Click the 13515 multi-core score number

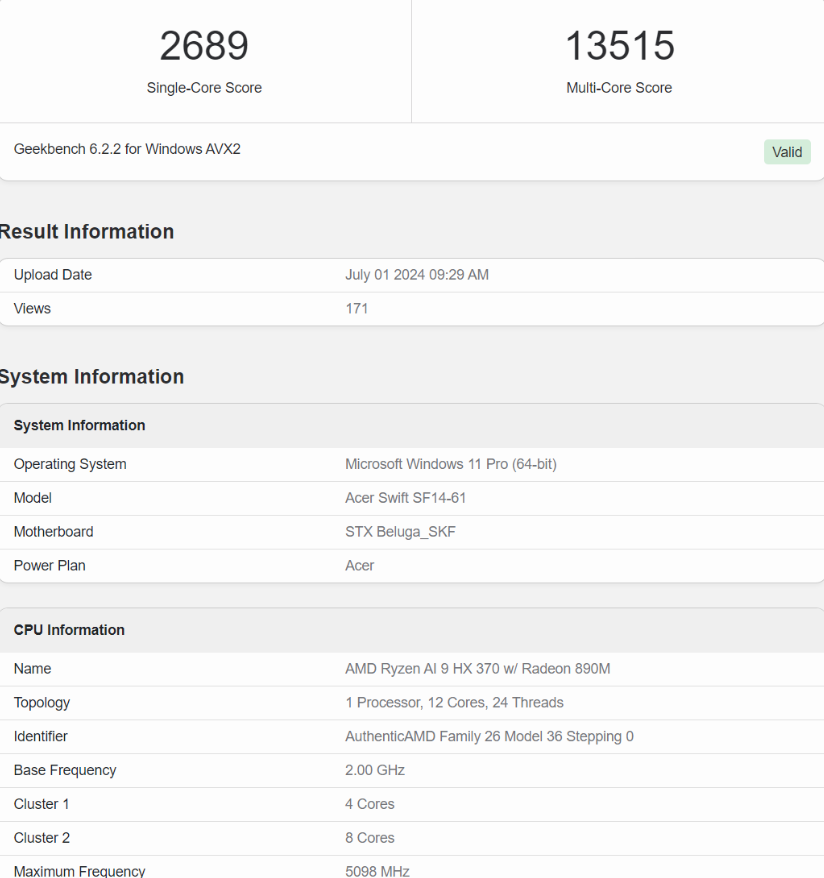click(x=619, y=46)
